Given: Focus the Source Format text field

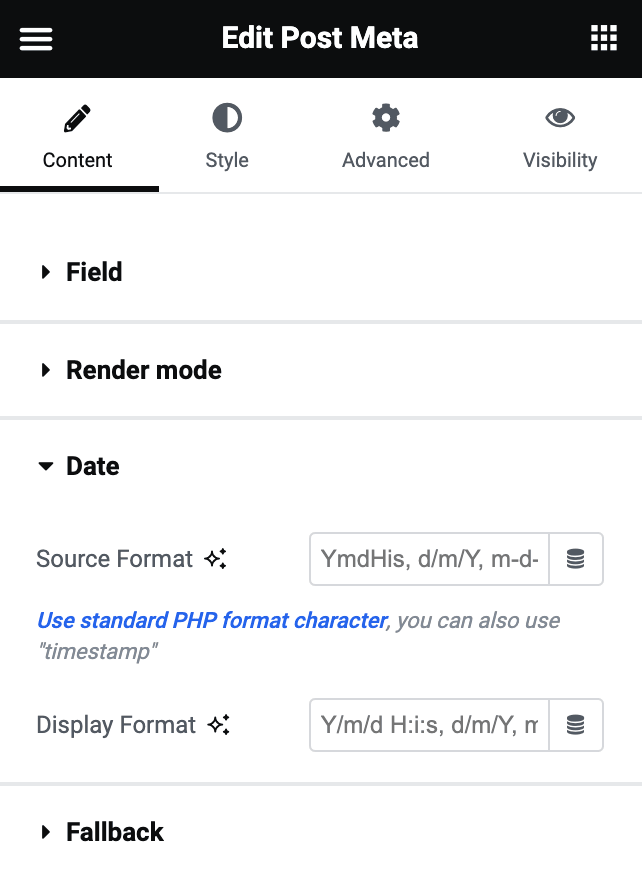Looking at the screenshot, I should click(429, 559).
